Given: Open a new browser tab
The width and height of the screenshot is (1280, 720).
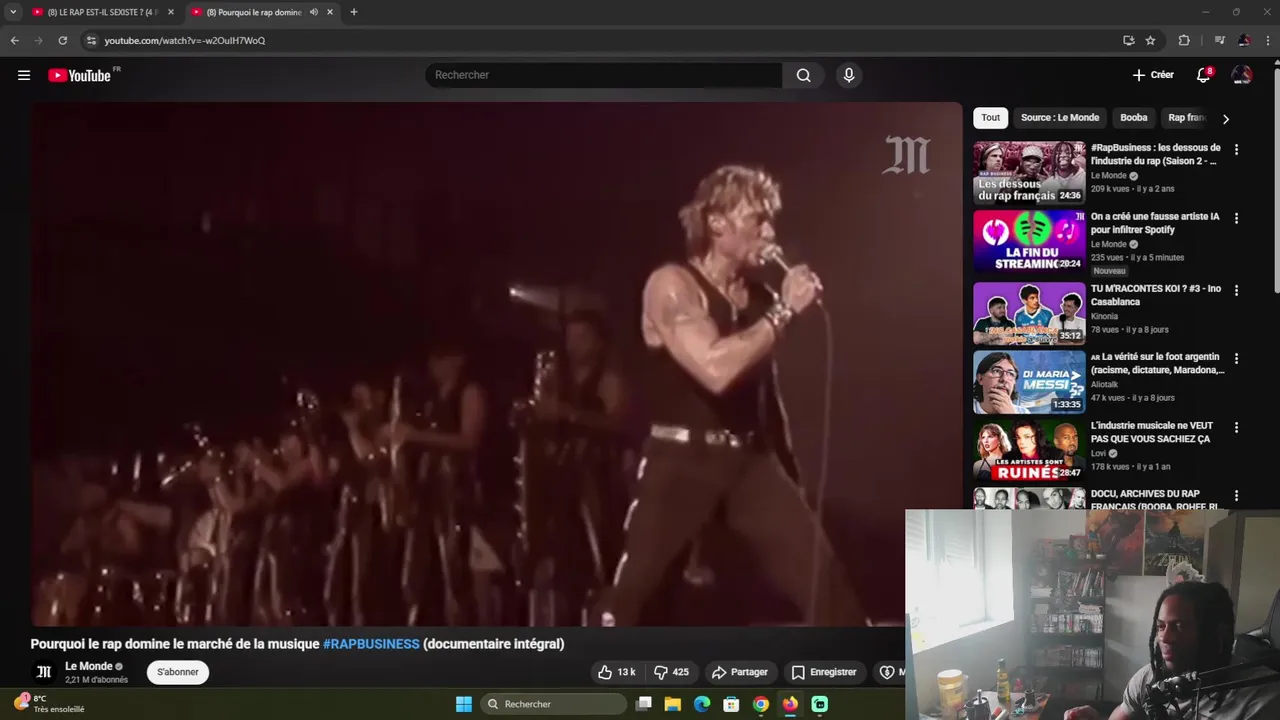Looking at the screenshot, I should [353, 12].
